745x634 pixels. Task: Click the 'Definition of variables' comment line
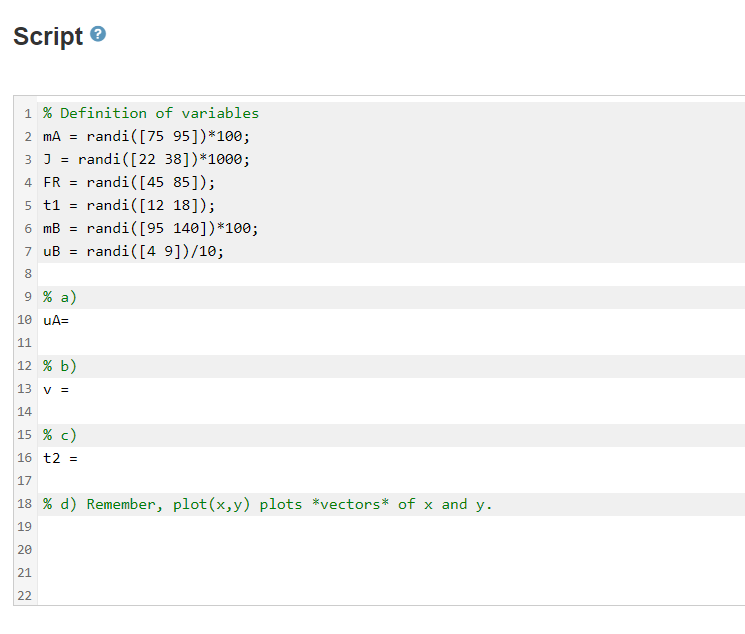tap(151, 114)
